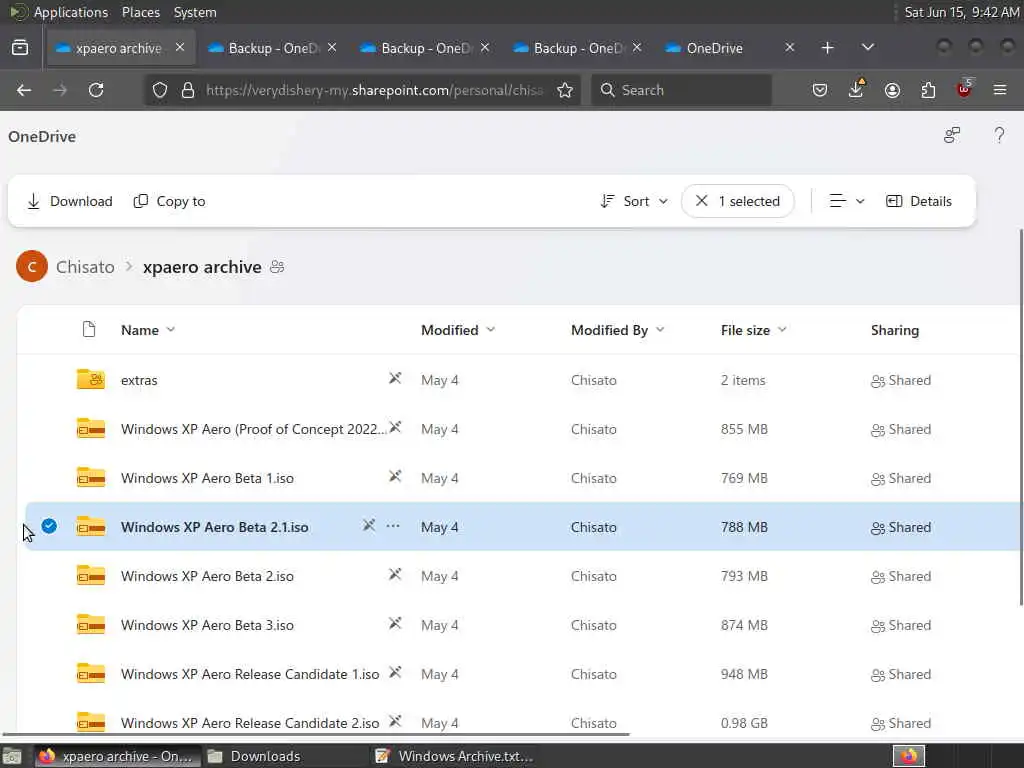Open Windows XP Aero Proof of Concept file
The width and height of the screenshot is (1024, 768).
(253, 429)
